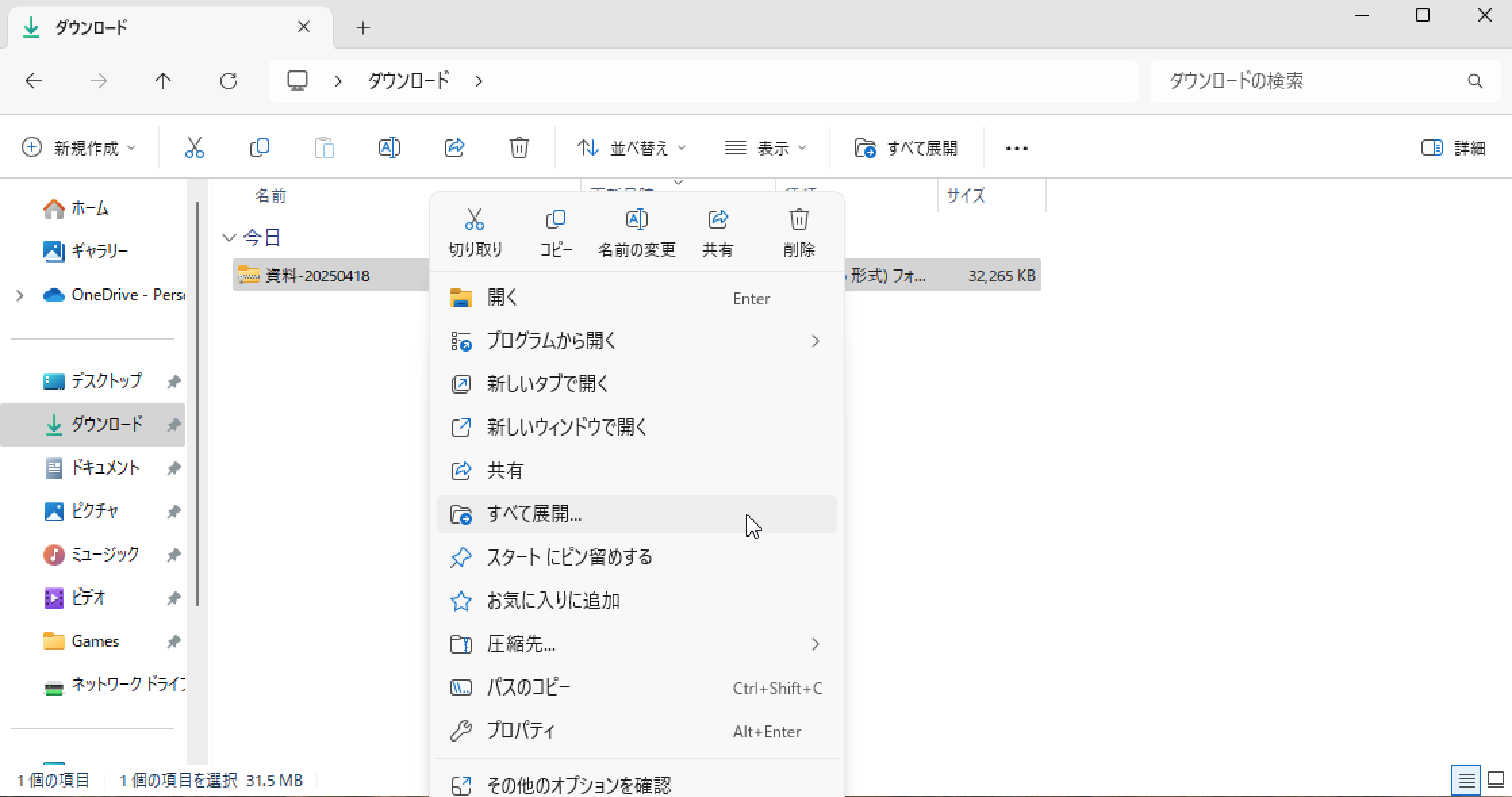Click the Back navigation arrow
Screen dimensions: 1512x797
(34, 81)
